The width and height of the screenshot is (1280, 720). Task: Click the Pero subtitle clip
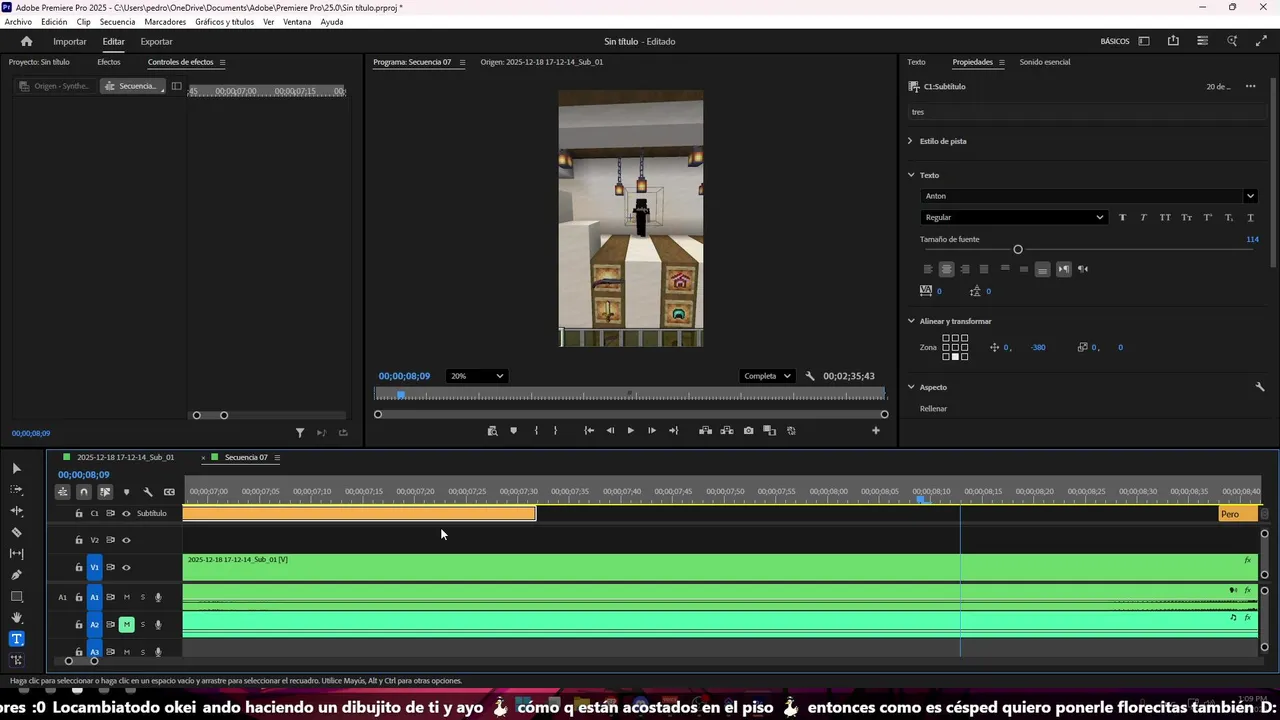click(x=1238, y=514)
